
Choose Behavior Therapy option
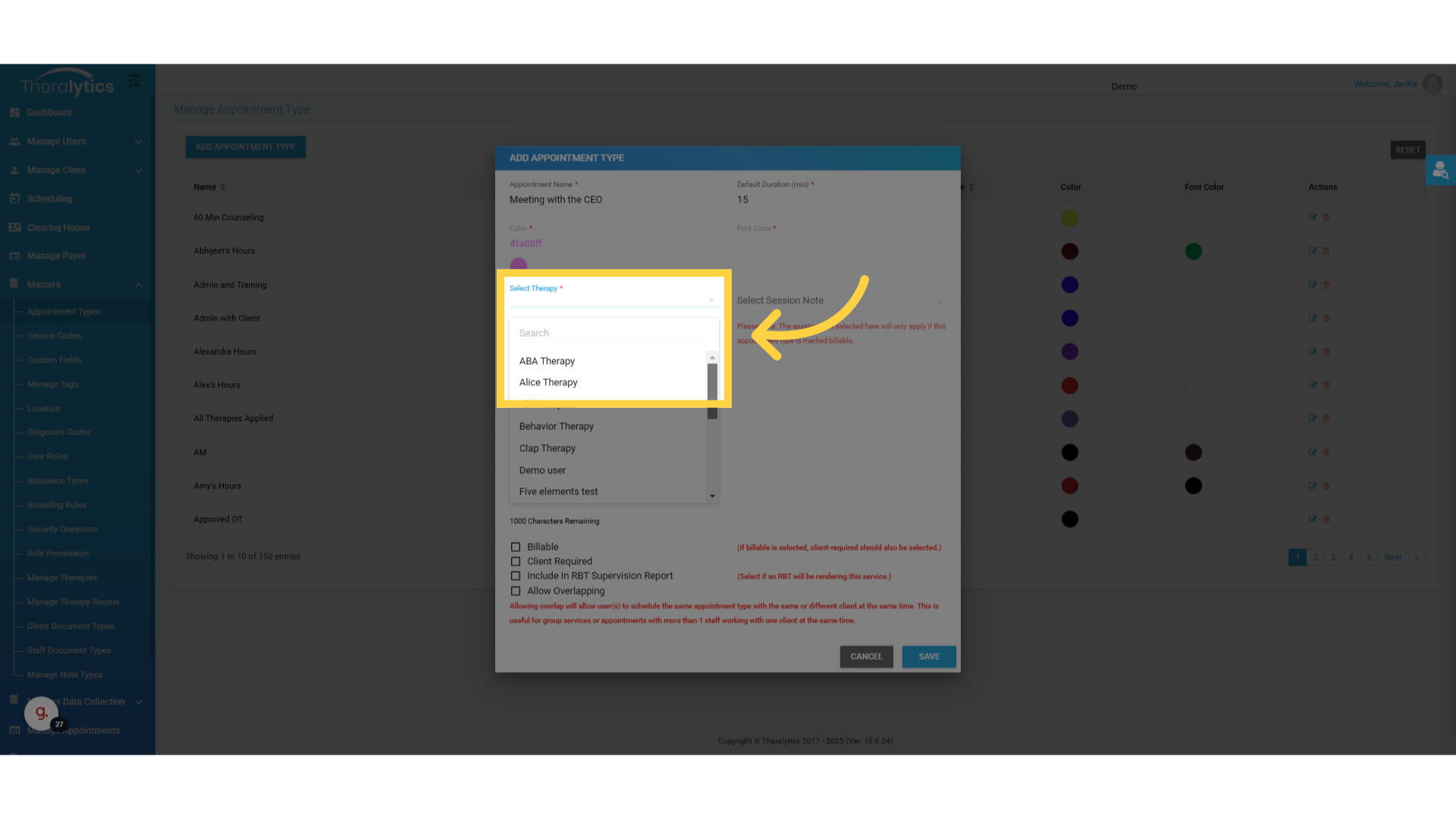click(556, 426)
